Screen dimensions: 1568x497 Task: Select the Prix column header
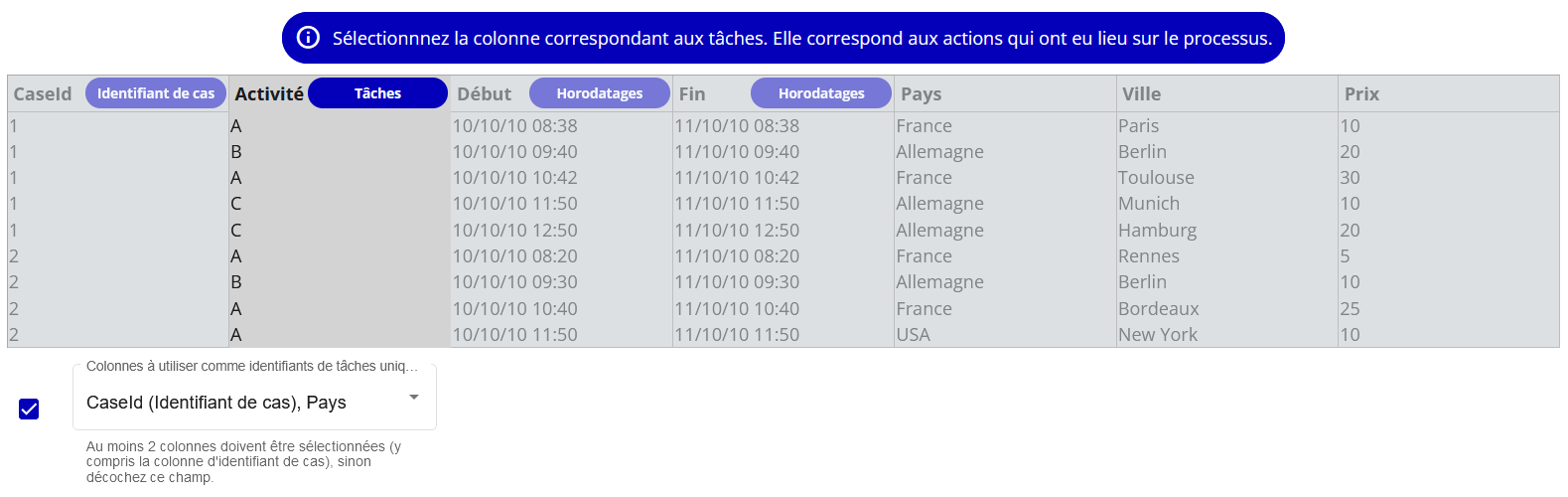(x=1361, y=93)
